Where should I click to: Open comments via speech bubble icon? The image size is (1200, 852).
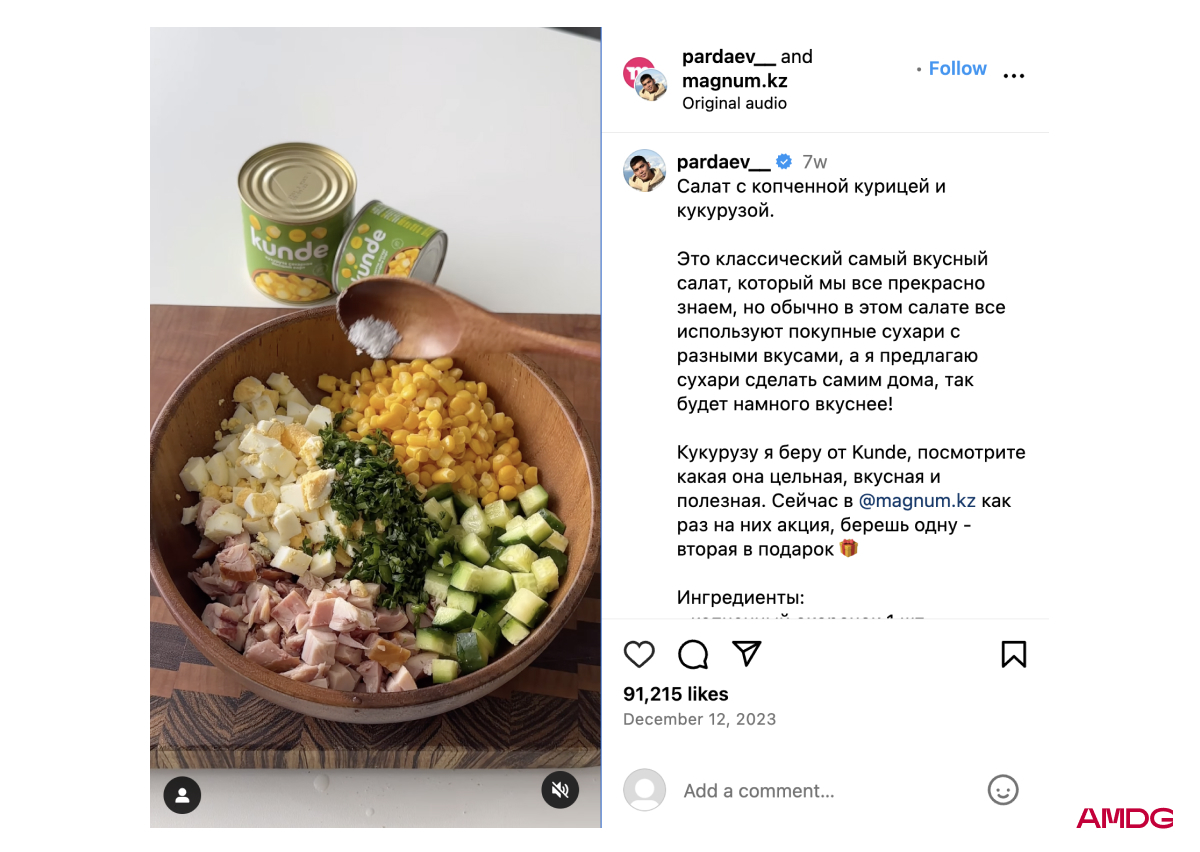pyautogui.click(x=693, y=655)
